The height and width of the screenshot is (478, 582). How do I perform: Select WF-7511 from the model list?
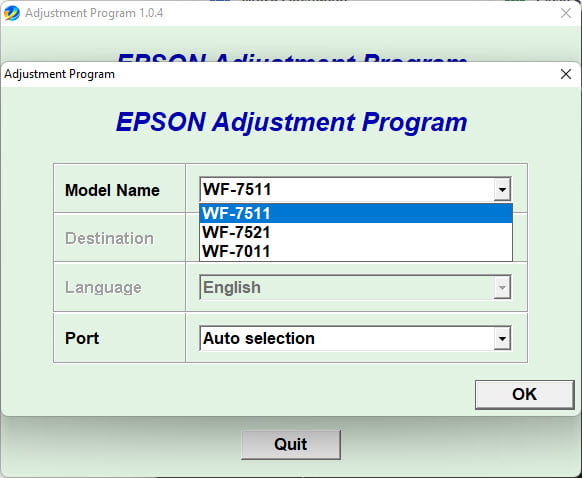pyautogui.click(x=356, y=213)
